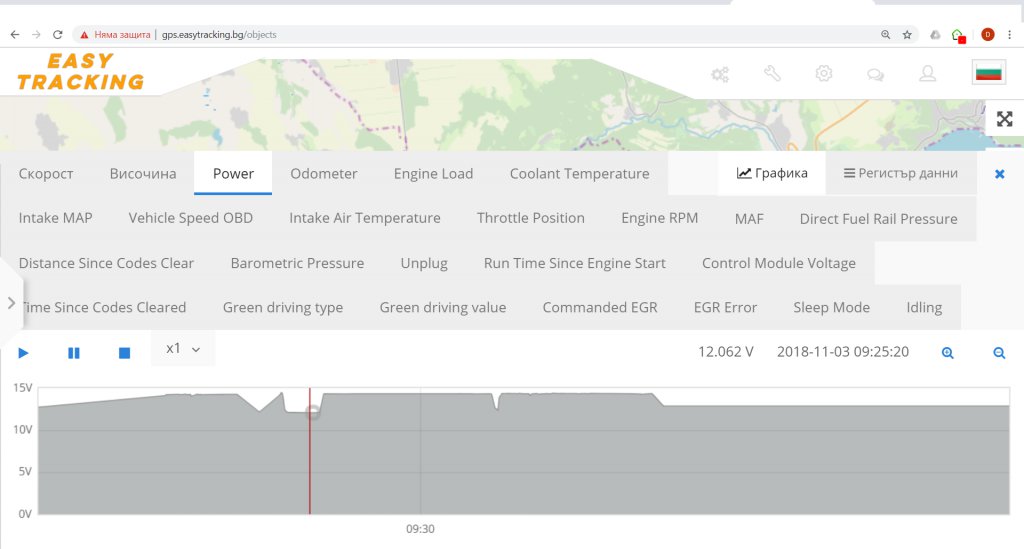Open the Chrome profile avatar D
Image resolution: width=1024 pixels, height=549 pixels.
[x=987, y=35]
